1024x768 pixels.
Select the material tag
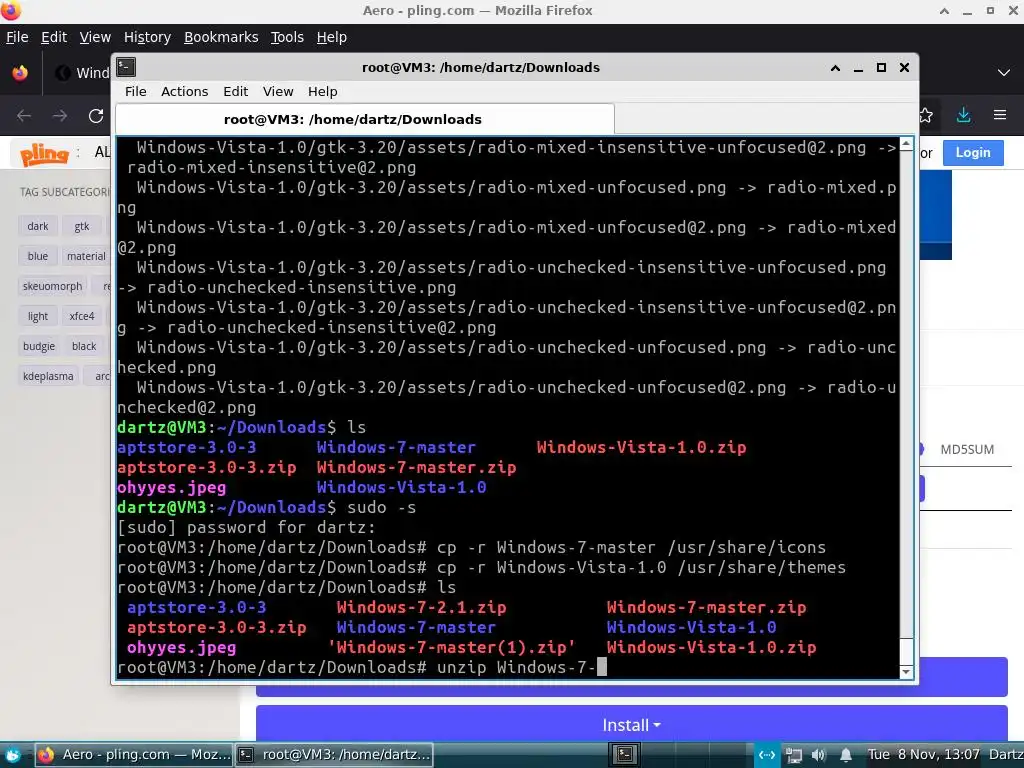pyautogui.click(x=86, y=256)
